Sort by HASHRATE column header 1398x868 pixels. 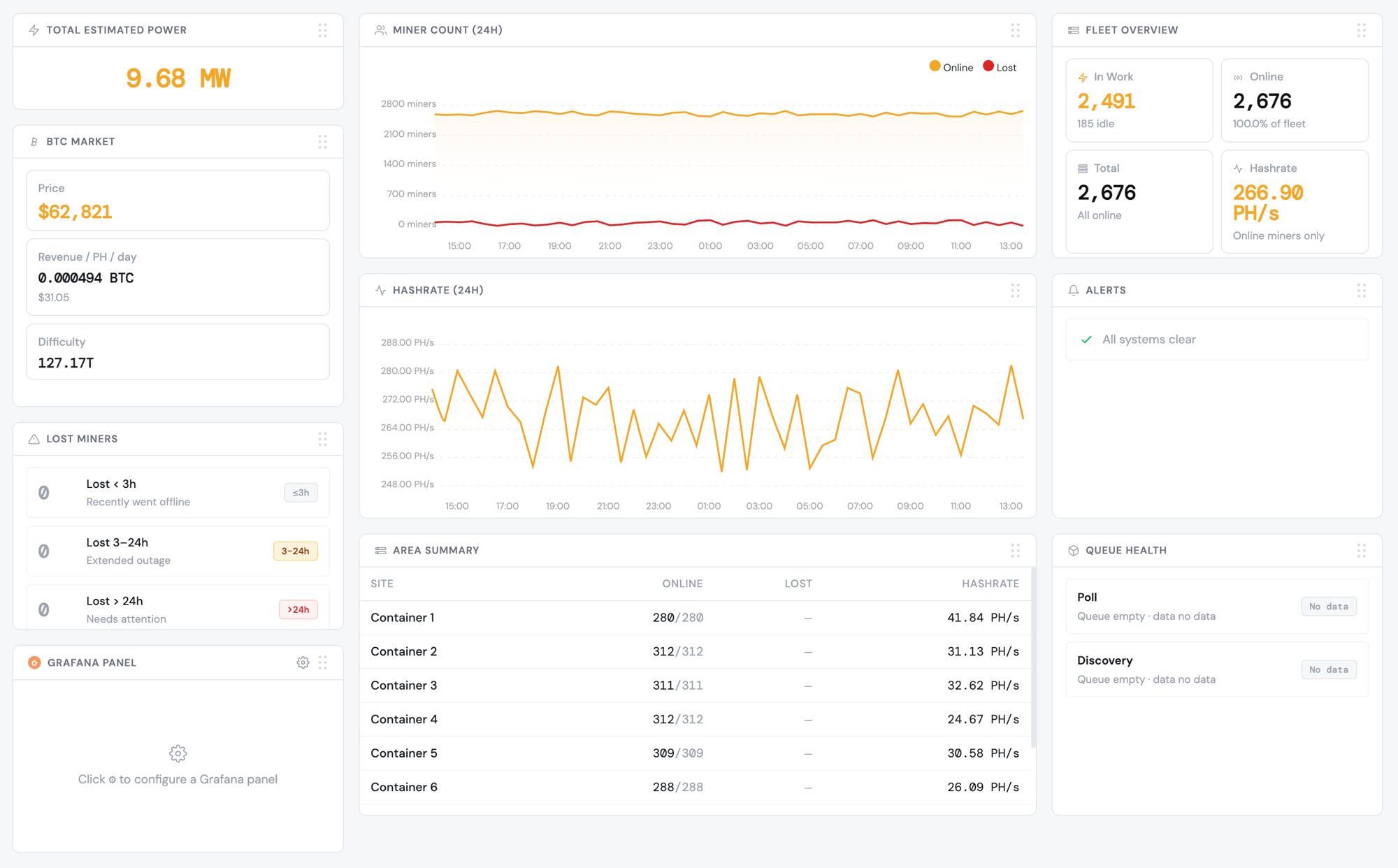990,584
